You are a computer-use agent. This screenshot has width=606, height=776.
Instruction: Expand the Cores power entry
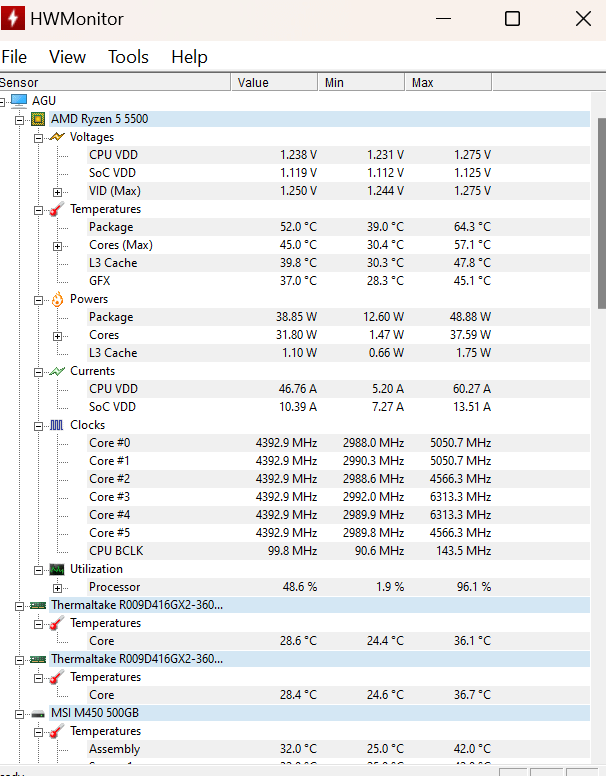[x=57, y=336]
